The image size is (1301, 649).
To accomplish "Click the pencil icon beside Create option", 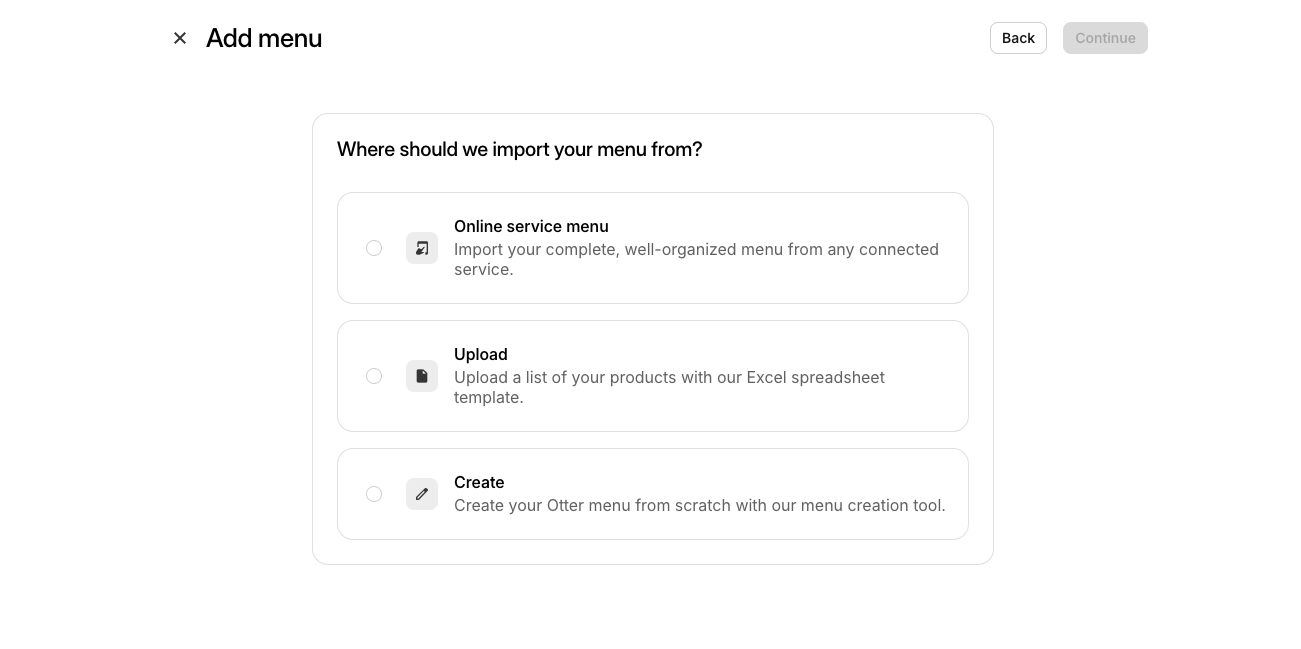I will point(422,494).
